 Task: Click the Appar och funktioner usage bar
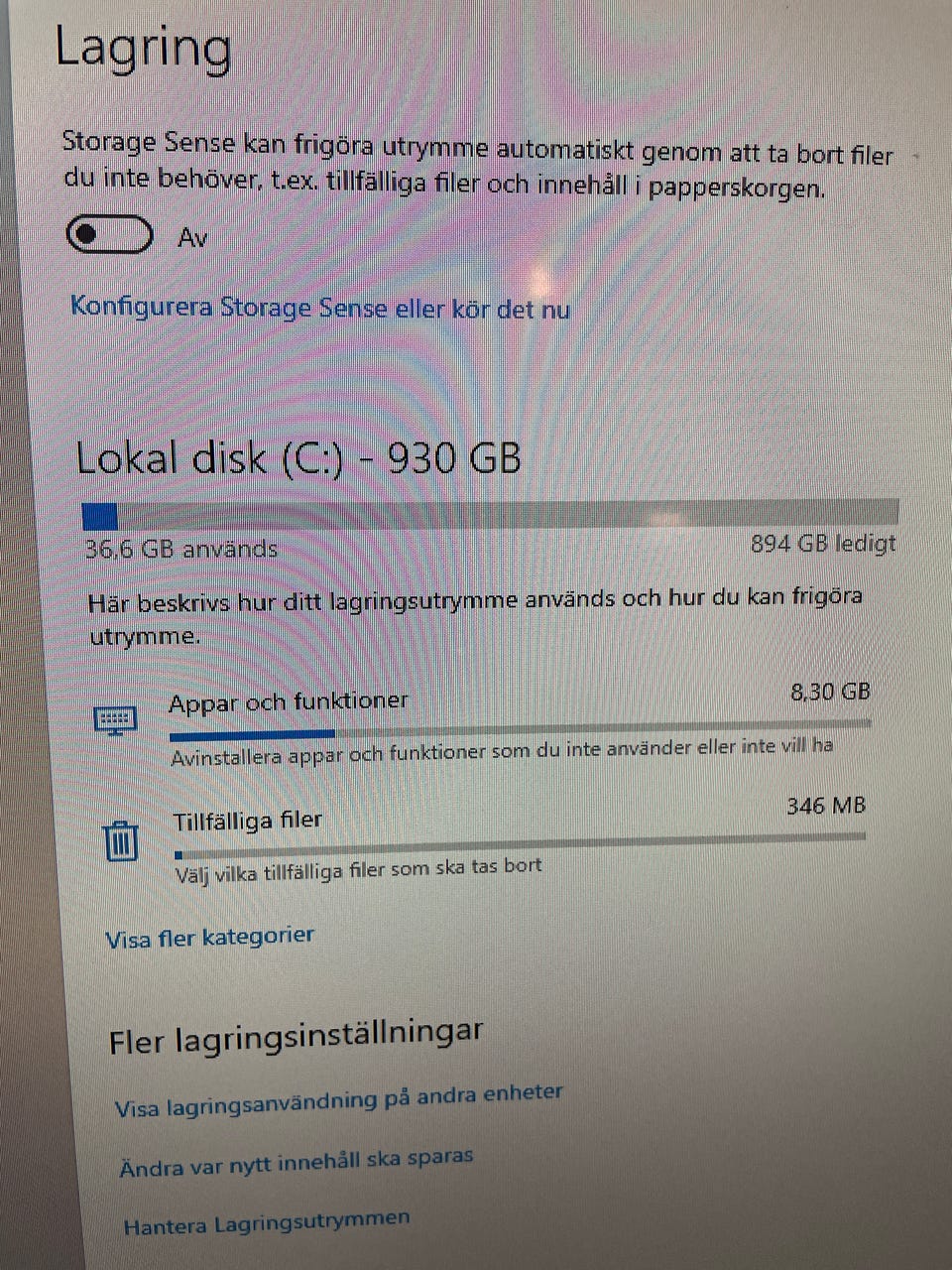click(521, 730)
